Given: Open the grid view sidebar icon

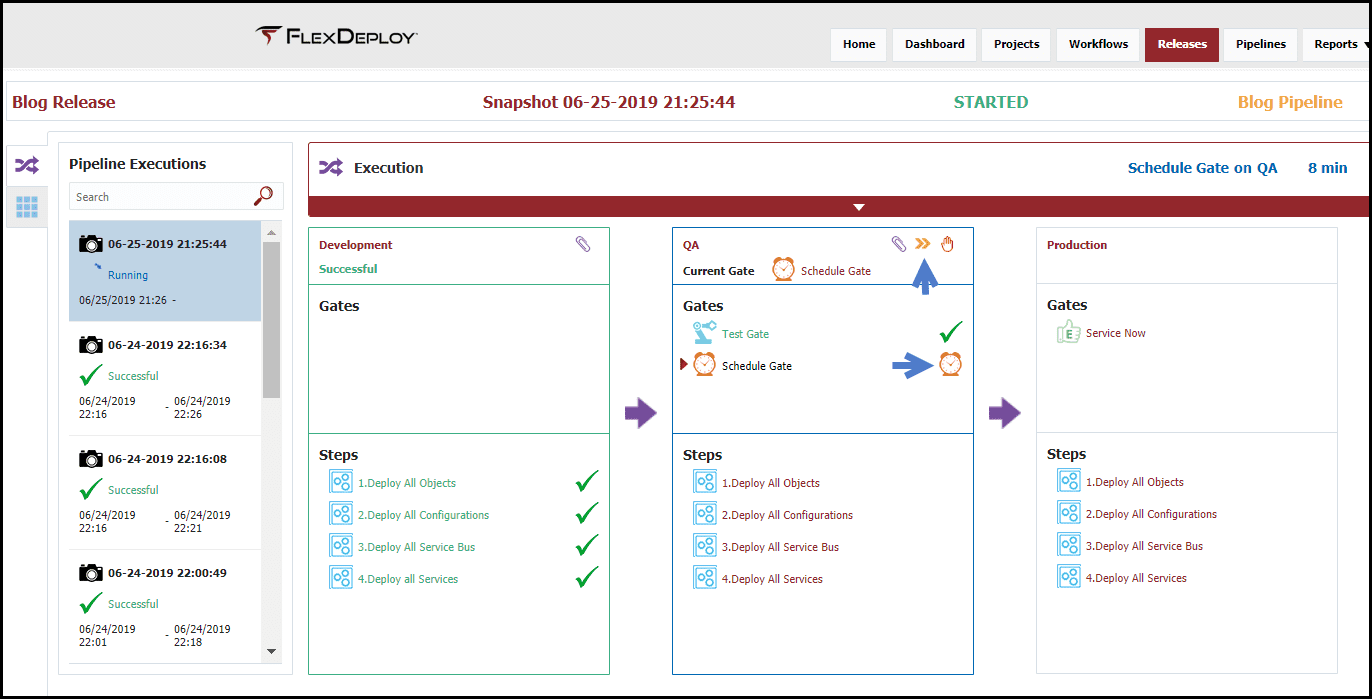Looking at the screenshot, I should click(x=27, y=207).
